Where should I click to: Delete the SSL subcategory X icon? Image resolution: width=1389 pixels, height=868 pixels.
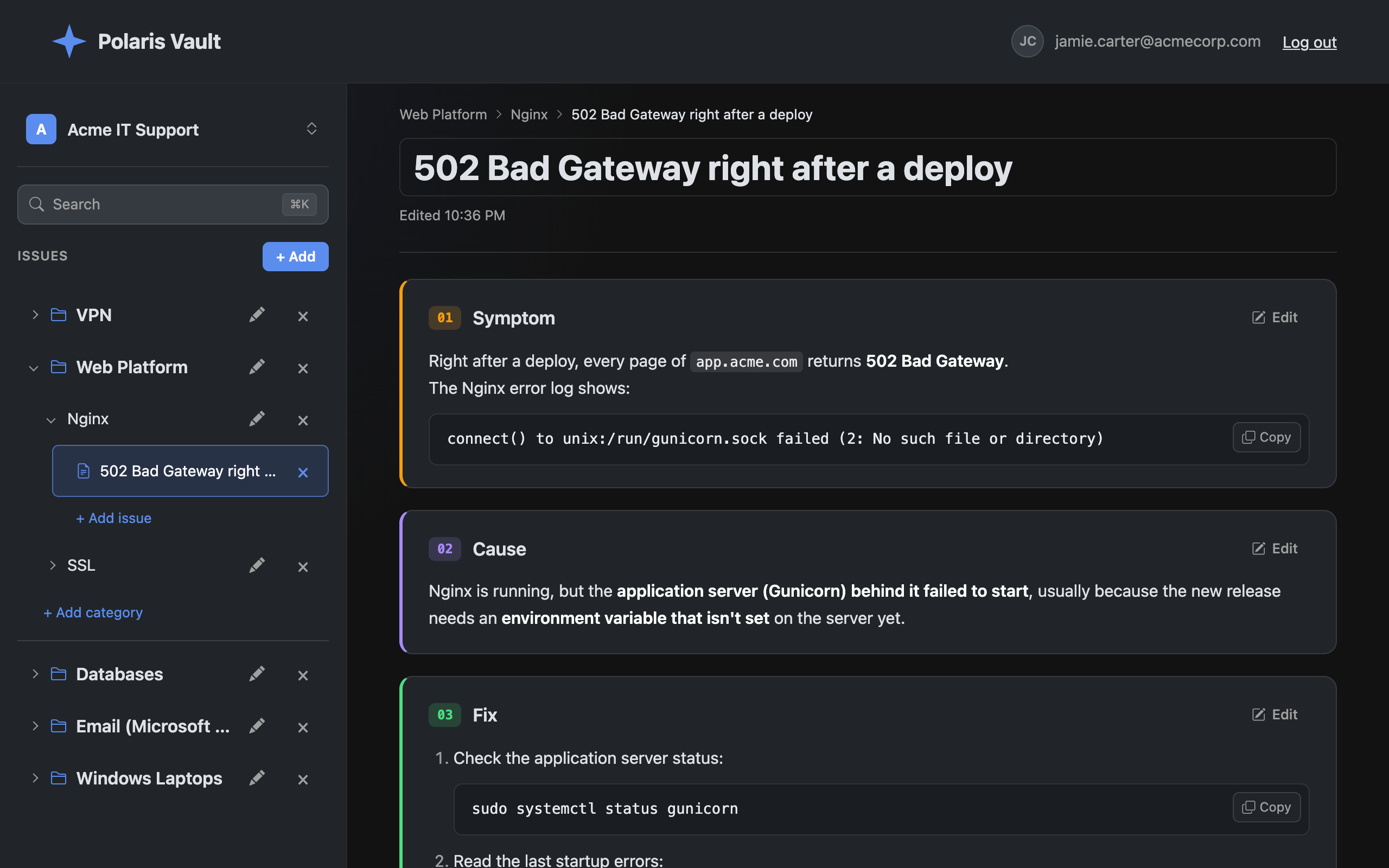(303, 567)
